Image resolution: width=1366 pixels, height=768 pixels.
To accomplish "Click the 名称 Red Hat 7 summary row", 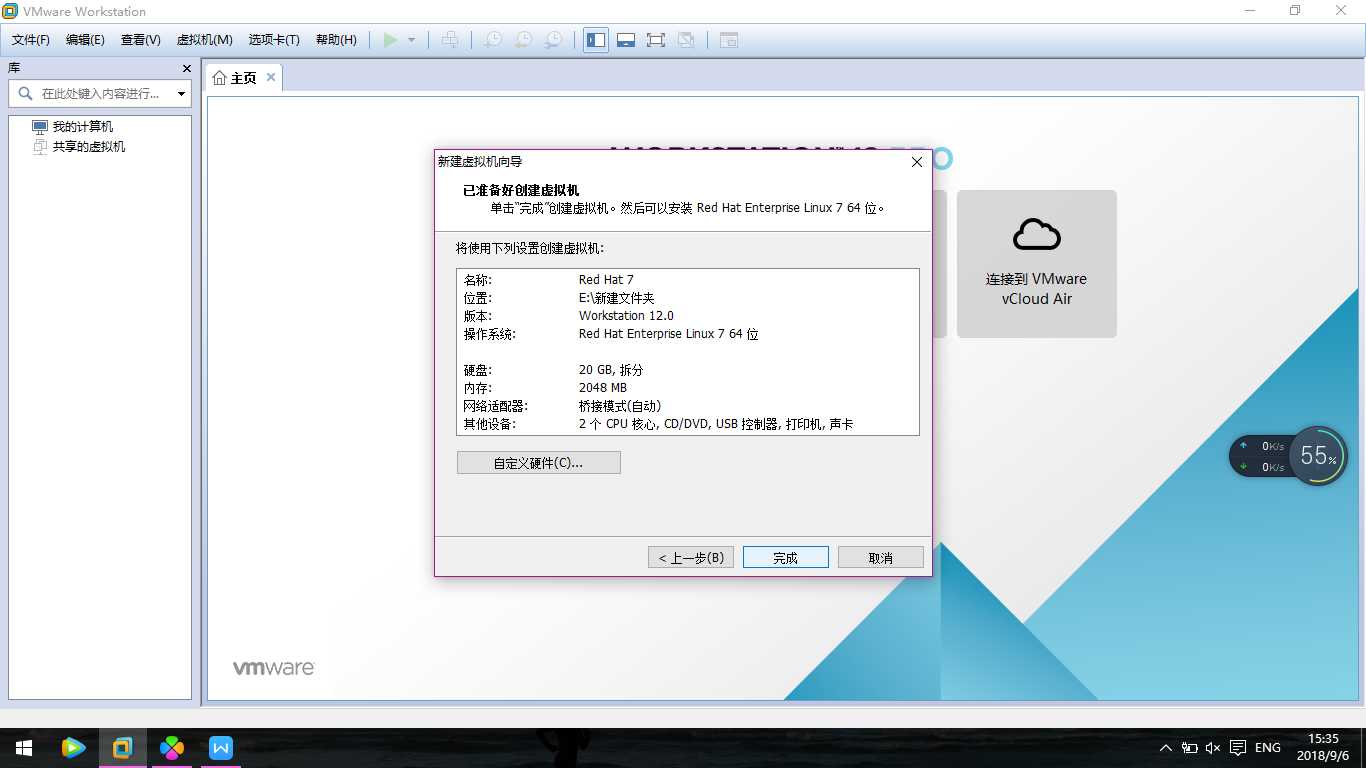I will (687, 280).
